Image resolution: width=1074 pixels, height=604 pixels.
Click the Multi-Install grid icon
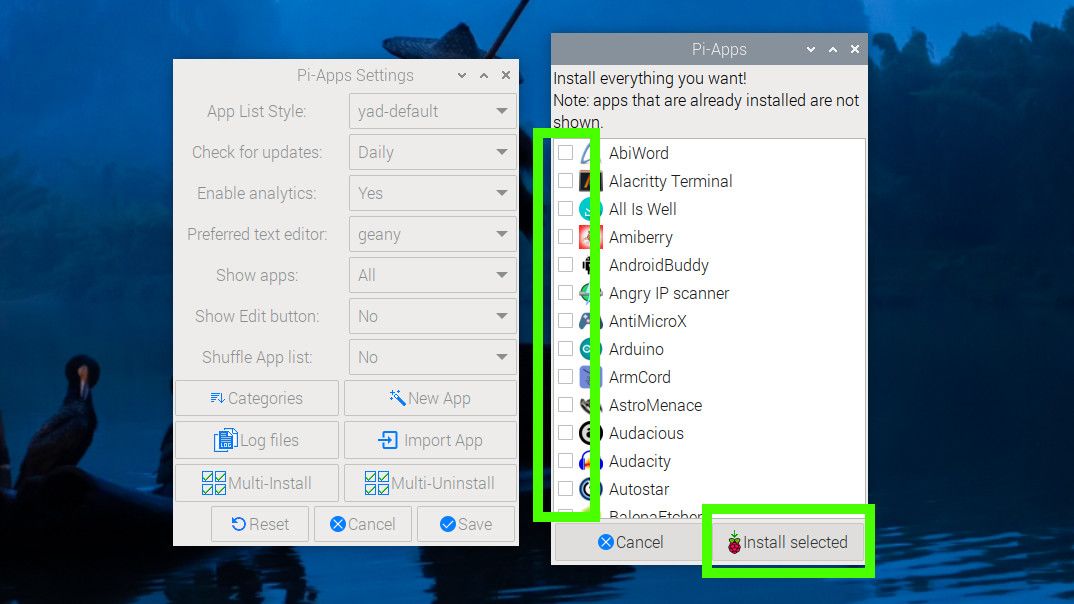(213, 483)
